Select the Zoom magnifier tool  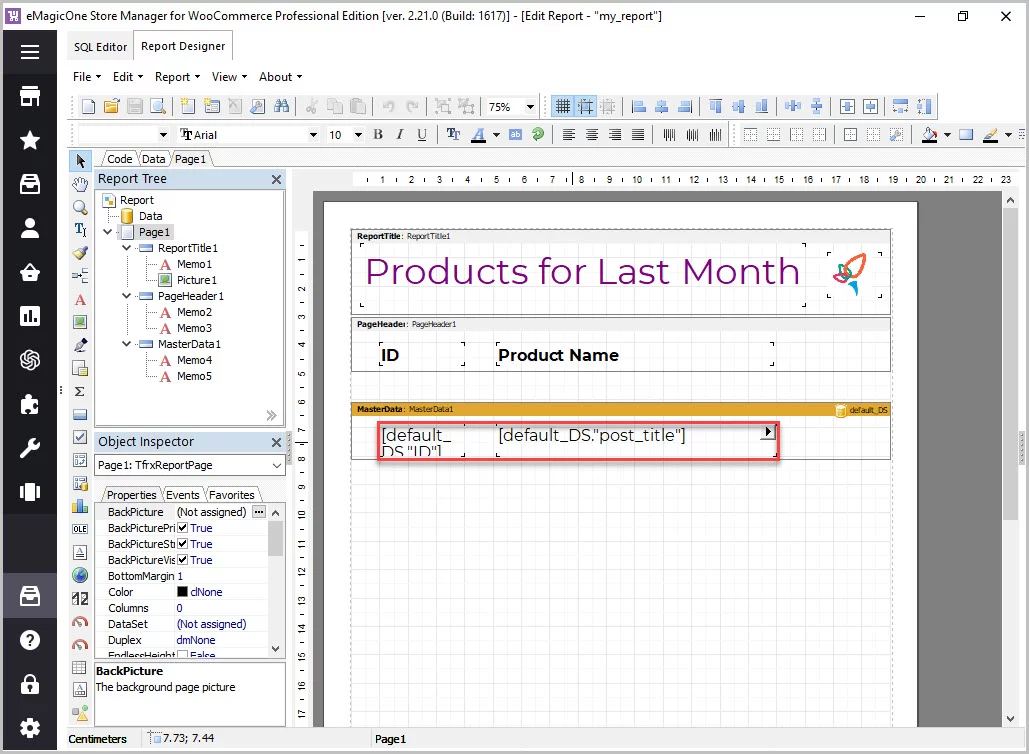80,207
